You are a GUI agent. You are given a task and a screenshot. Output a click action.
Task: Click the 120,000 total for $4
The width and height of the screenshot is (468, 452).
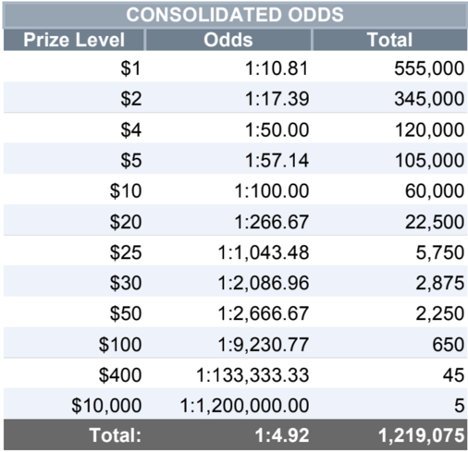click(x=429, y=130)
